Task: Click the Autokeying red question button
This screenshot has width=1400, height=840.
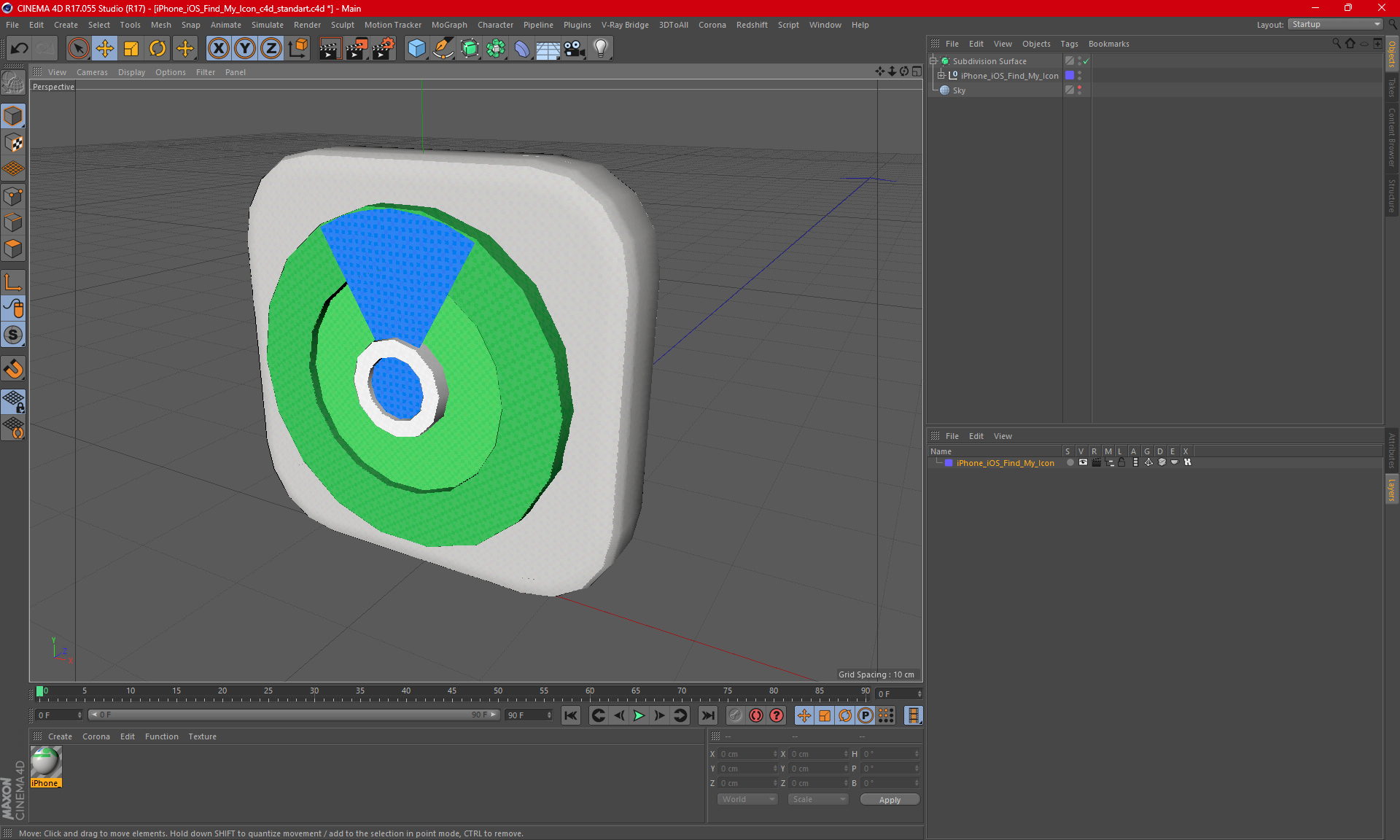Action: click(x=777, y=715)
